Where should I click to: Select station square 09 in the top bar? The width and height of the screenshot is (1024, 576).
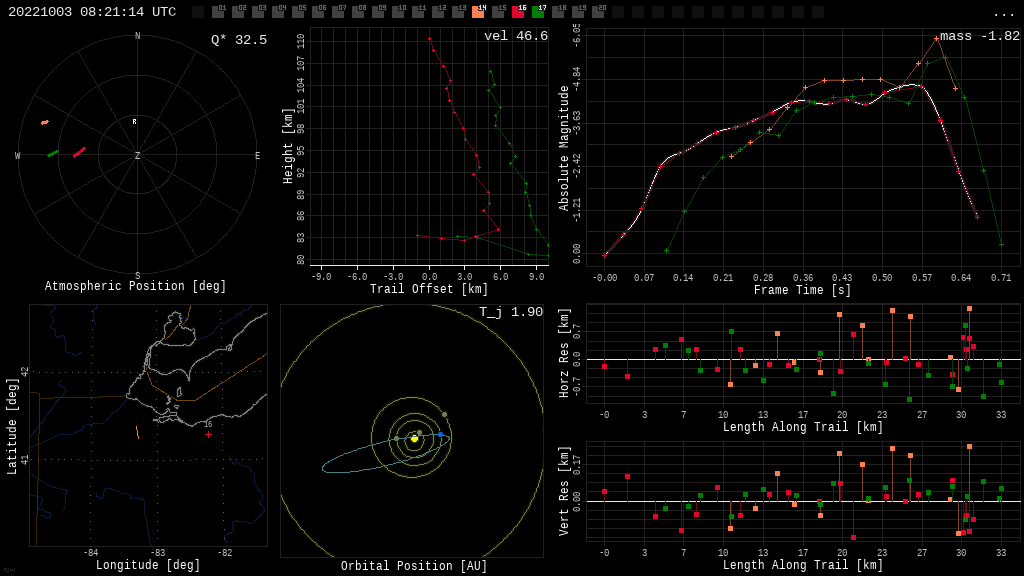click(x=378, y=11)
